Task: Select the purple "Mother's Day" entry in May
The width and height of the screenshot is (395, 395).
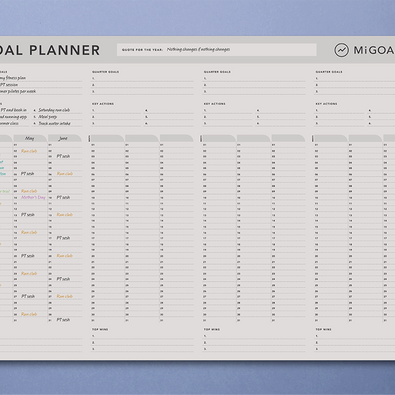Action: (x=33, y=197)
